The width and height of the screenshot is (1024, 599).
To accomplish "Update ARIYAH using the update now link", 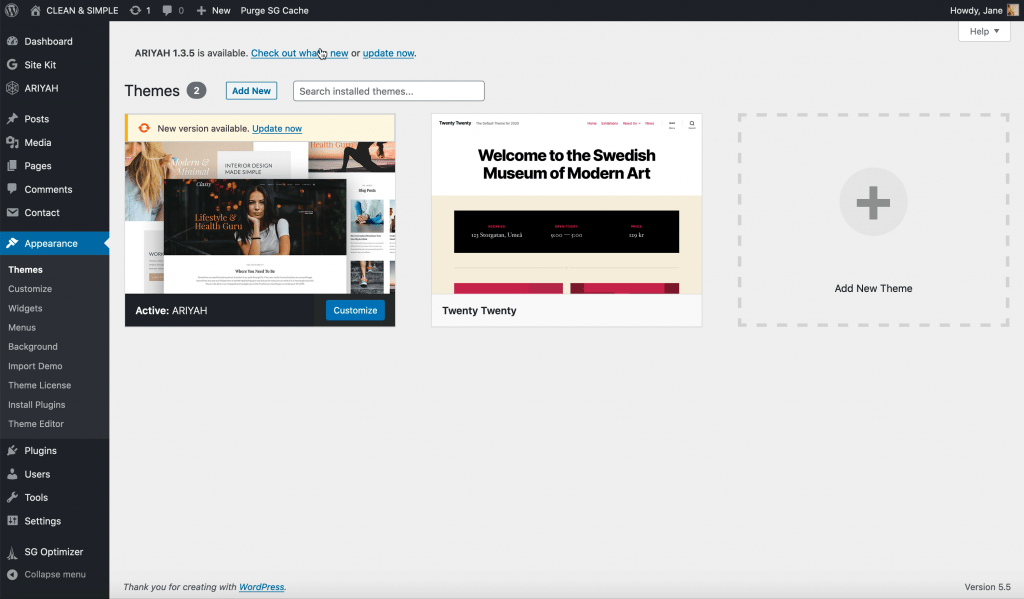I will (x=388, y=53).
